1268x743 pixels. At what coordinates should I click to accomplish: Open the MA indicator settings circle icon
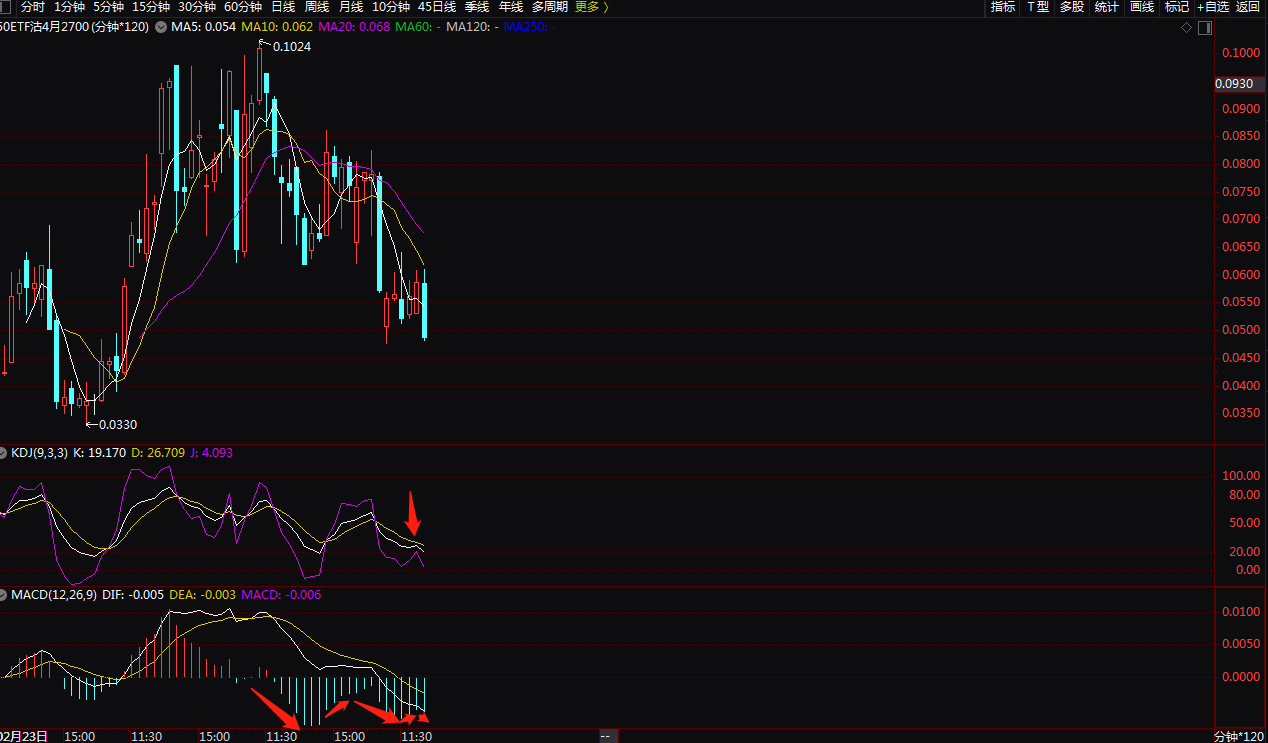coord(161,27)
